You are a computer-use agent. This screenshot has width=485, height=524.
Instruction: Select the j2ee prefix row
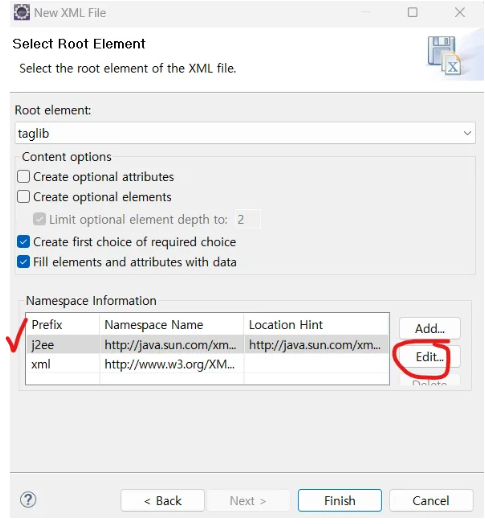click(208, 345)
